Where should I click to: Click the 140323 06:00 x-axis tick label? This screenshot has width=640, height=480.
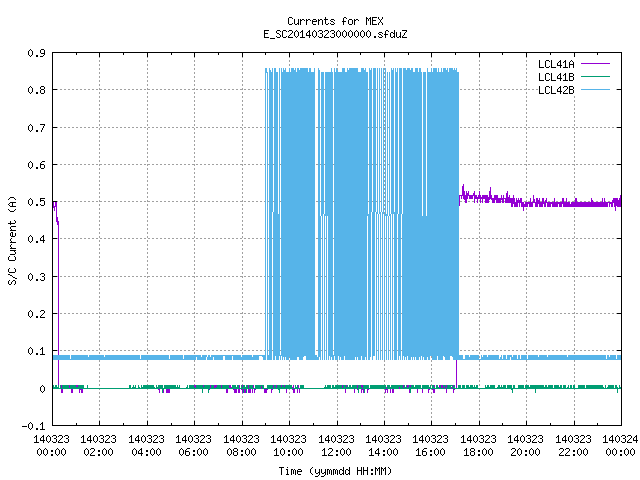pos(193,445)
